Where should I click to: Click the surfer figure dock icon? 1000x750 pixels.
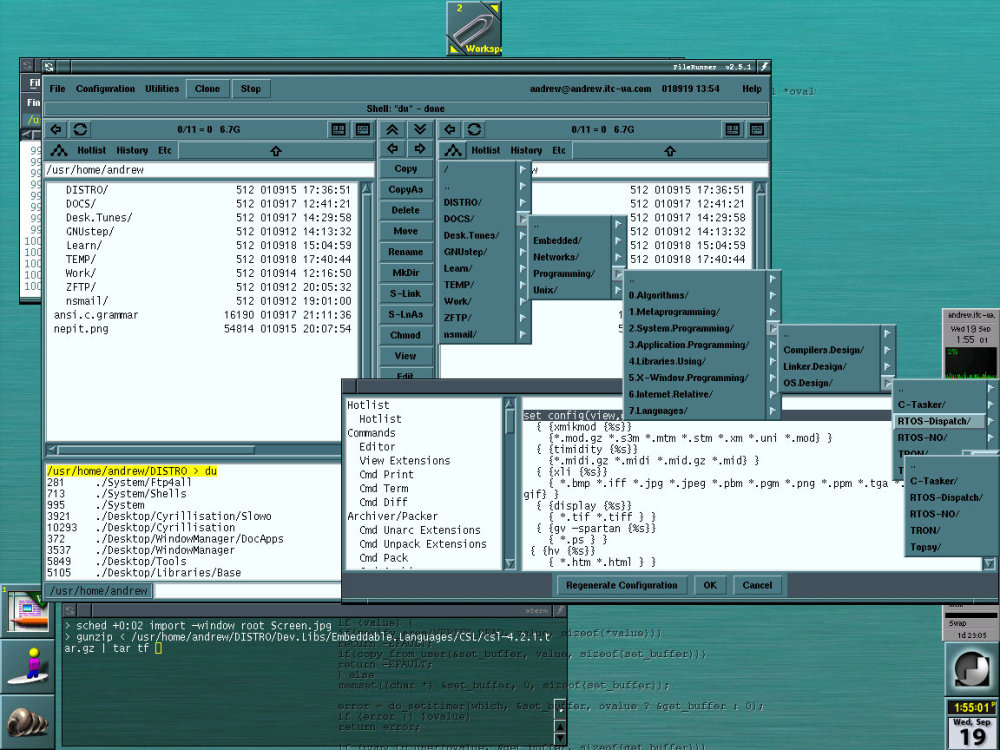(27, 666)
